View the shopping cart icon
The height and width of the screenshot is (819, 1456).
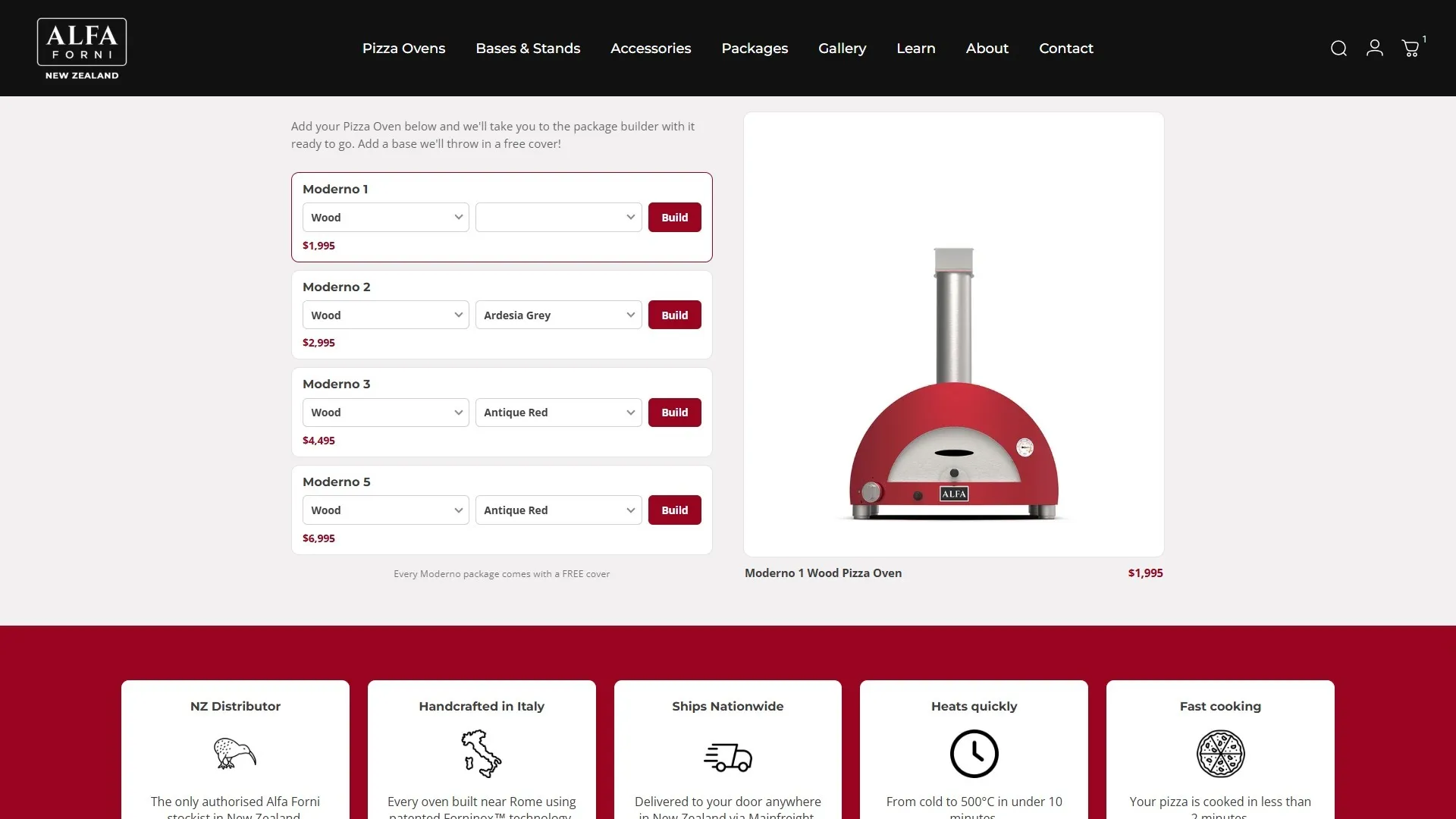(1411, 48)
